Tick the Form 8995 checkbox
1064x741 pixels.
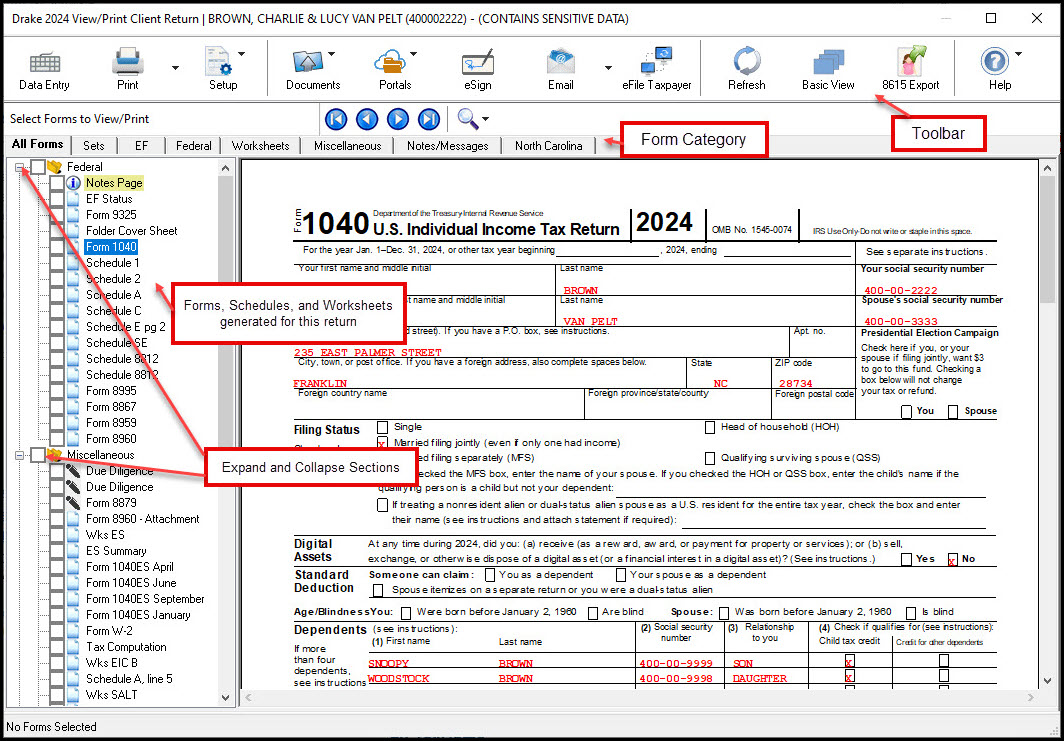tap(58, 391)
